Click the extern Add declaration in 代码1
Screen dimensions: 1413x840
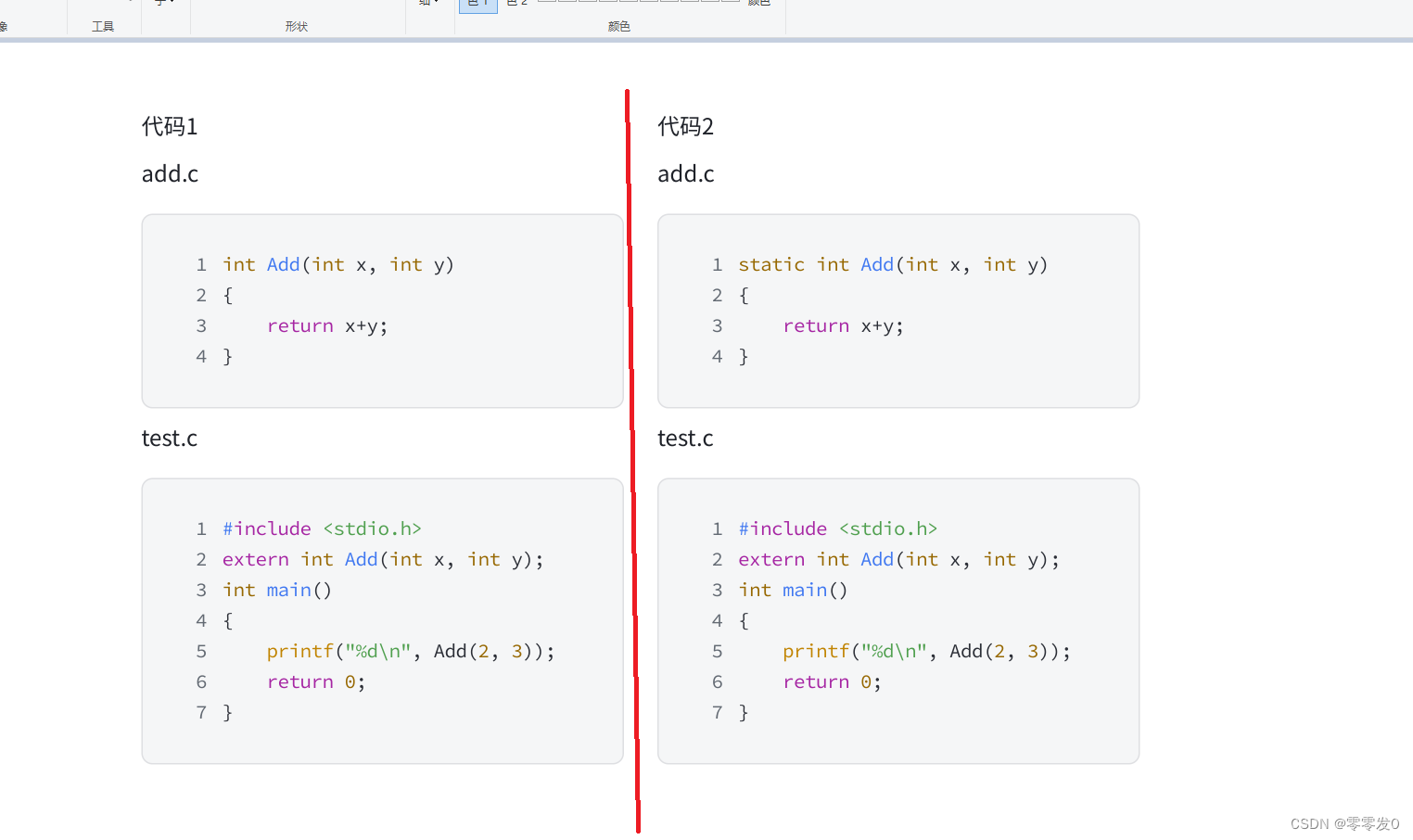(383, 559)
